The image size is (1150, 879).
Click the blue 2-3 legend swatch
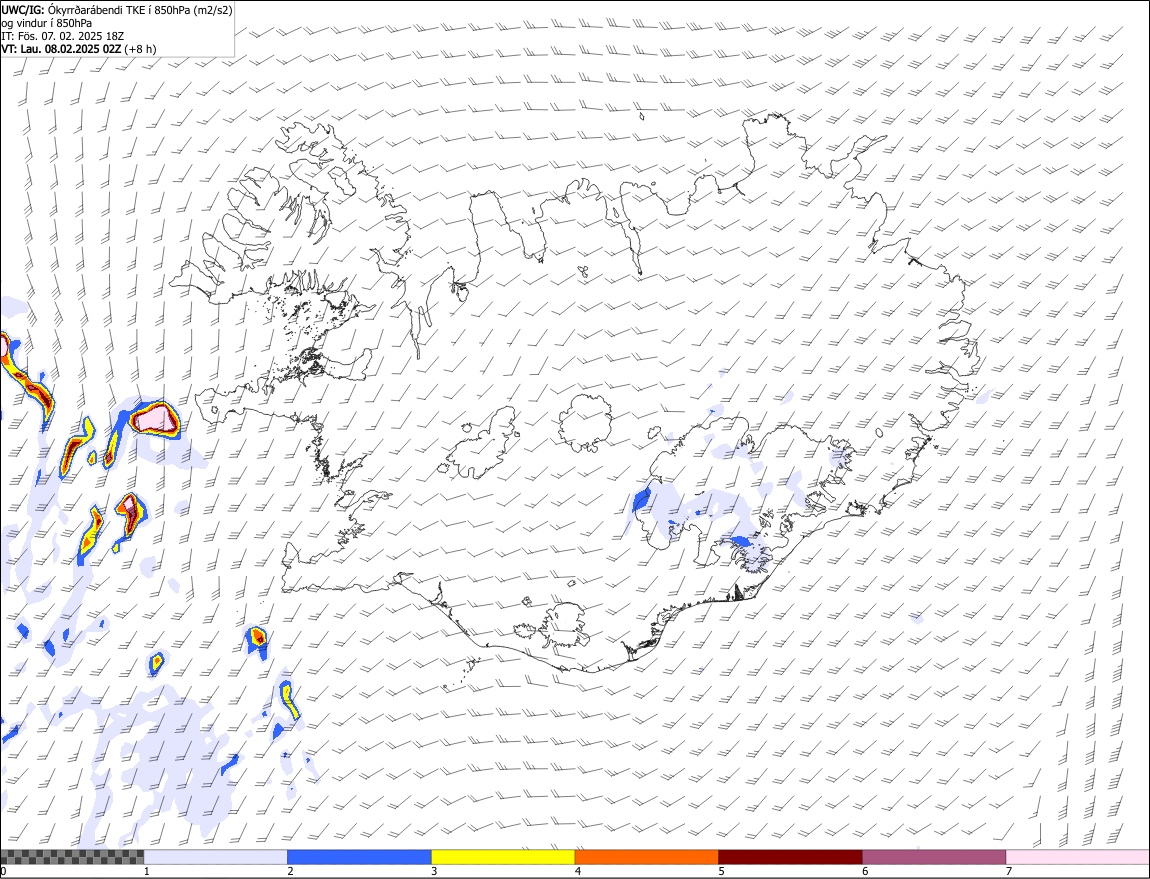point(359,857)
